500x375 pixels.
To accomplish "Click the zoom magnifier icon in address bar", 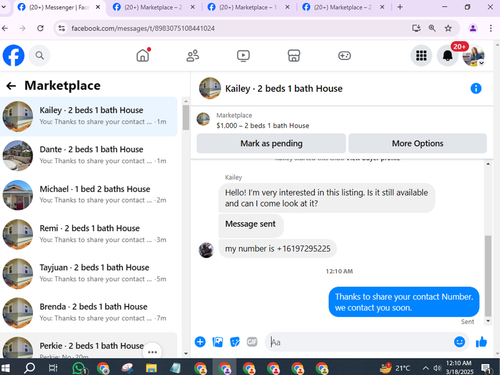I will (432, 28).
